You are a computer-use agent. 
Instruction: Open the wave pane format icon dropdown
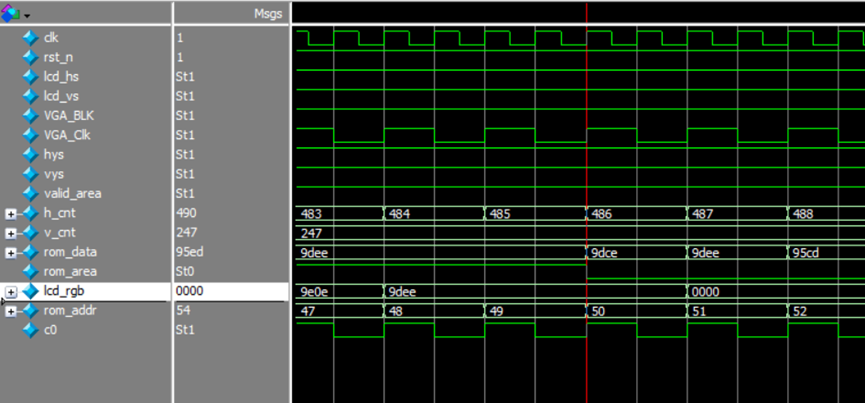pyautogui.click(x=27, y=14)
